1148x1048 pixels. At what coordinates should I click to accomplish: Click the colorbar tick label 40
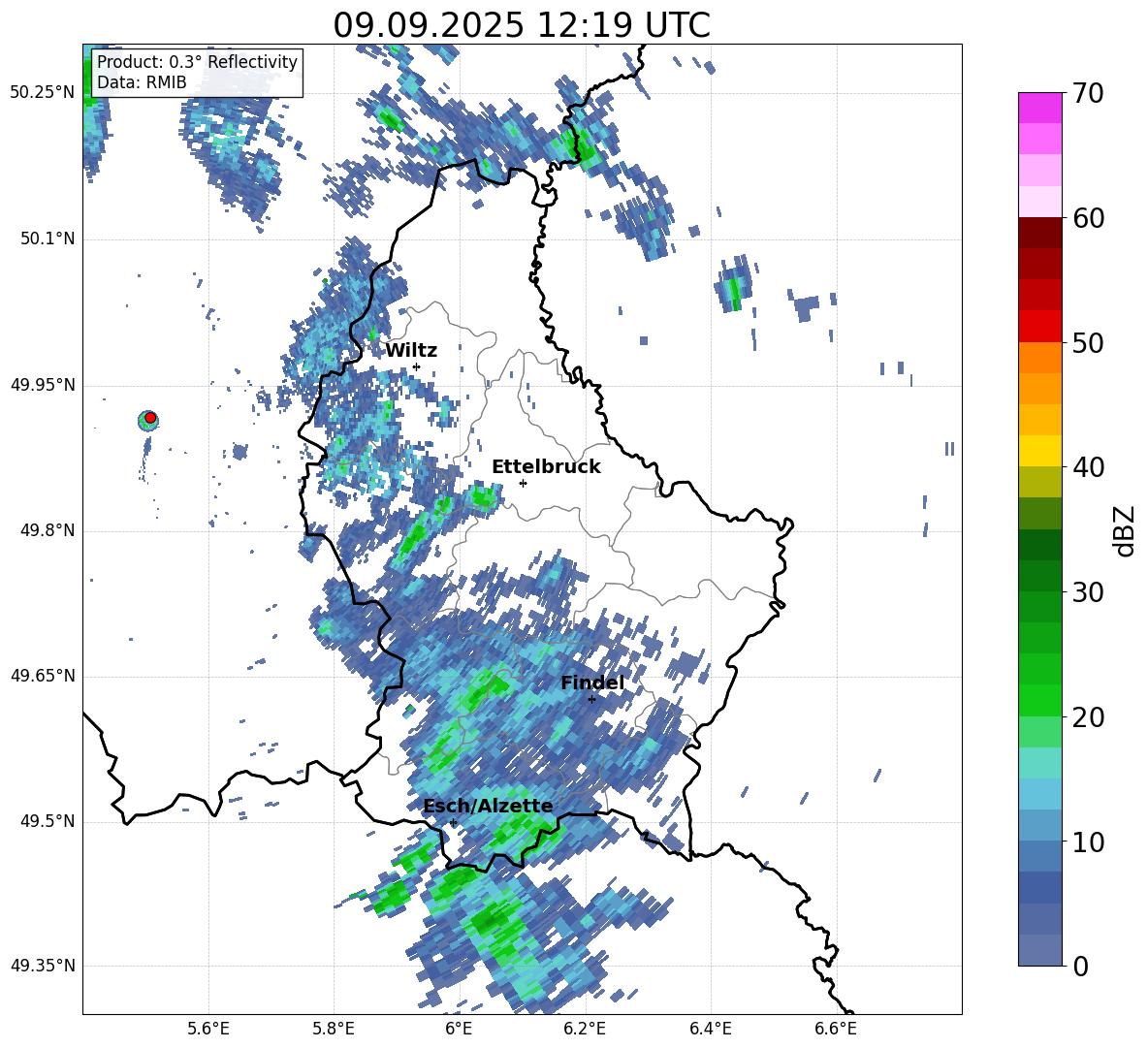[x=1088, y=467]
